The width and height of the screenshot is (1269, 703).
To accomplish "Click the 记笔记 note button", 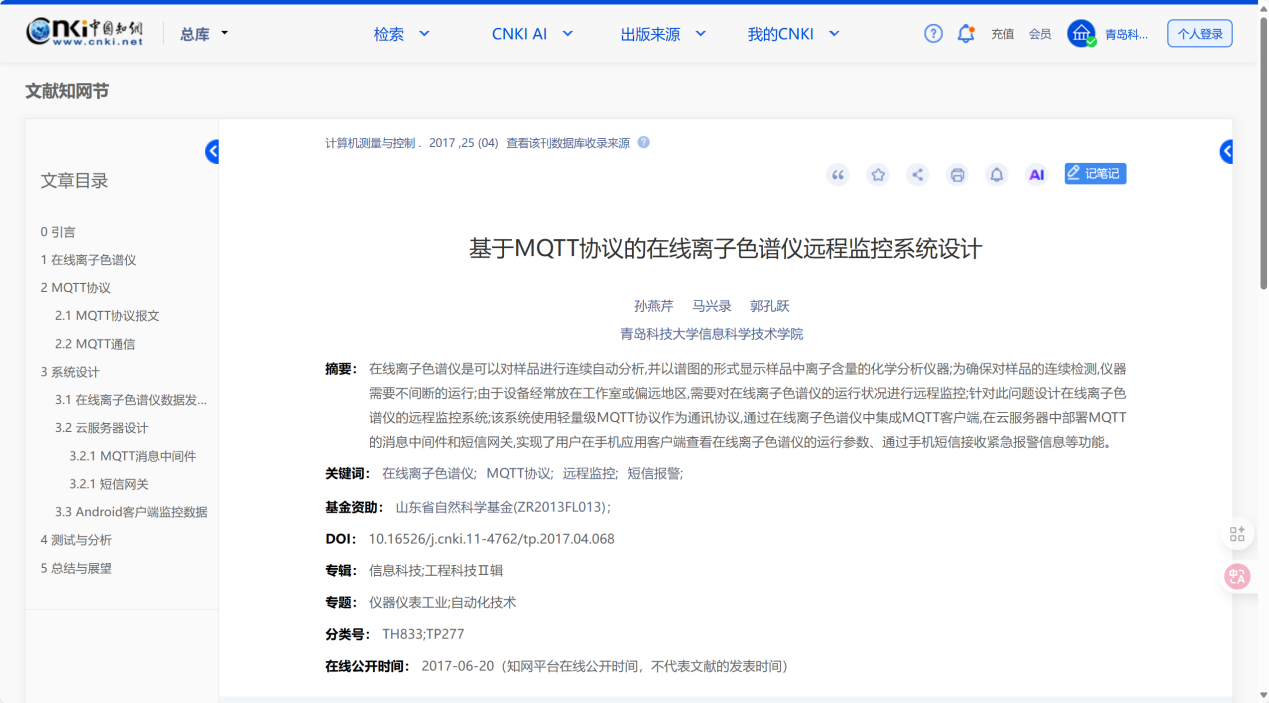I will click(1095, 174).
